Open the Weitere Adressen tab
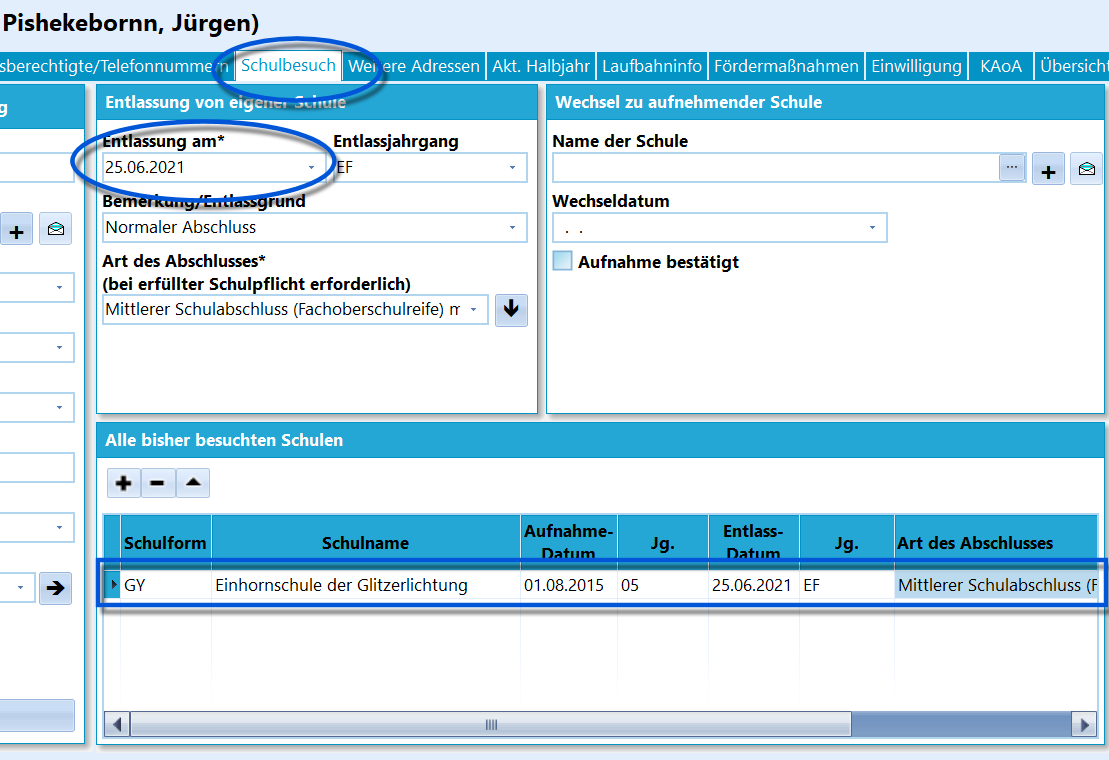This screenshot has width=1109, height=760. [414, 66]
